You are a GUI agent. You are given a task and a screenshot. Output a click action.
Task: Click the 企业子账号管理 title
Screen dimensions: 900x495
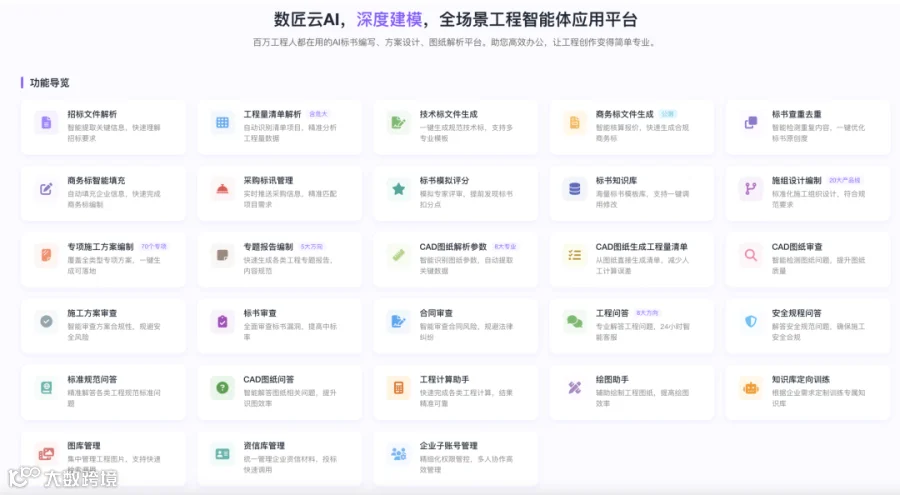[x=448, y=446]
